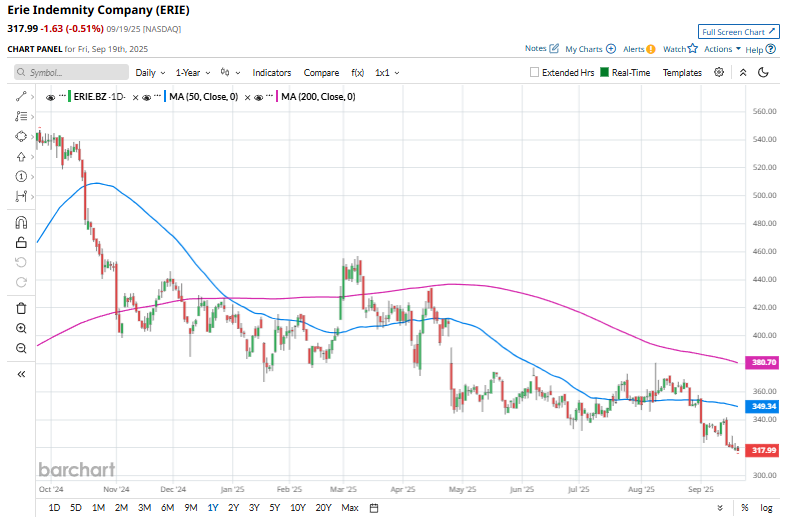The height and width of the screenshot is (526, 786).
Task: Switch to dark mode moon icon
Action: 764,72
